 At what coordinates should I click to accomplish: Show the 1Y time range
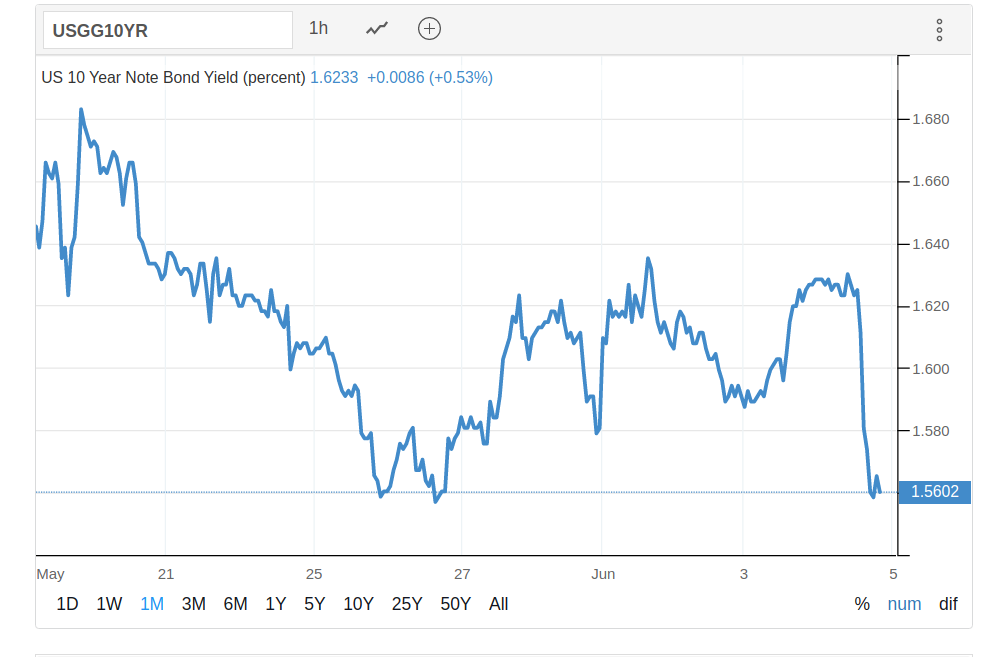(275, 604)
